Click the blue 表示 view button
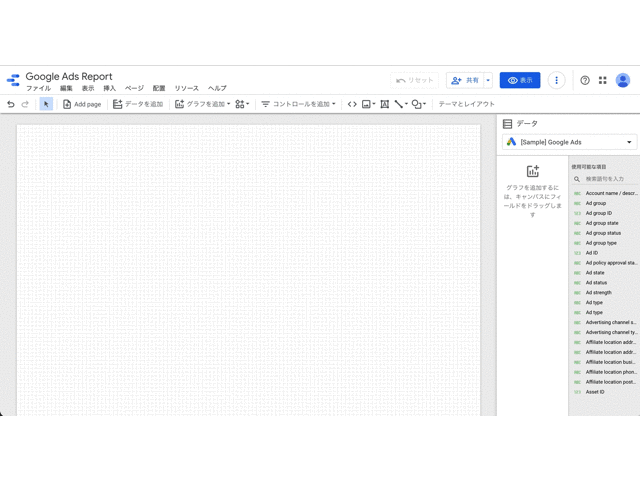 520,80
